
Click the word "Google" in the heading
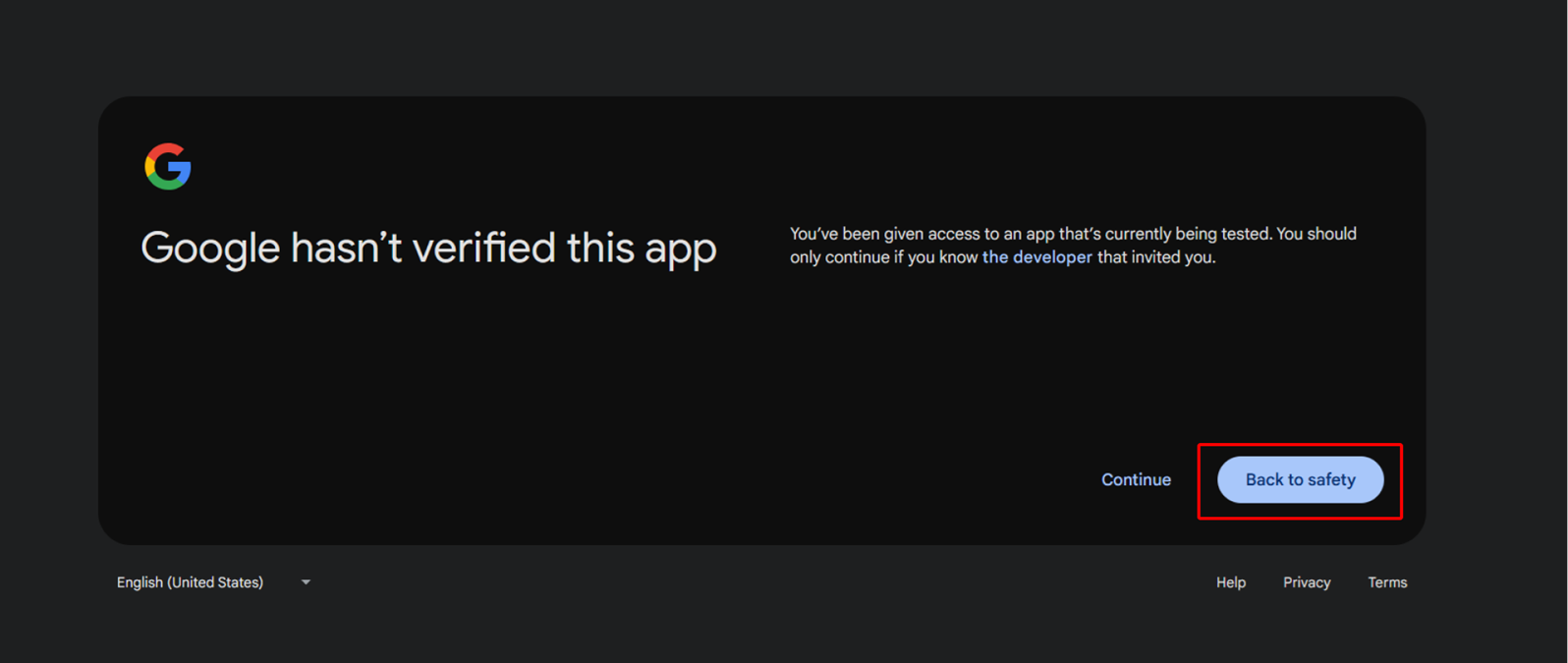pyautogui.click(x=210, y=249)
